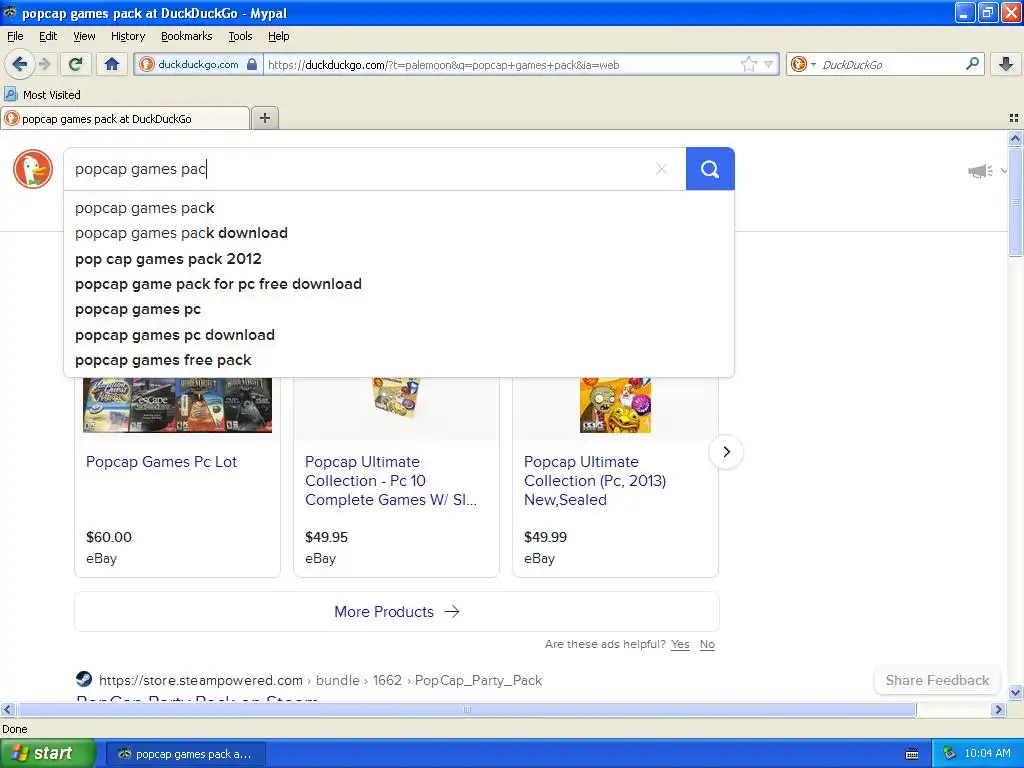Click the Steam favicon beside the result URL
Viewport: 1024px width, 768px height.
point(84,680)
